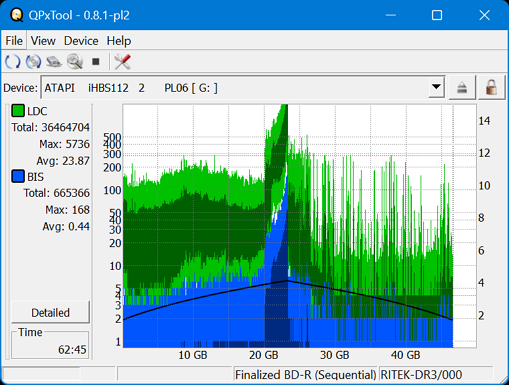Open preferences via wrench screwdriver icon
Viewport: 509px width, 385px height.
pyautogui.click(x=122, y=62)
